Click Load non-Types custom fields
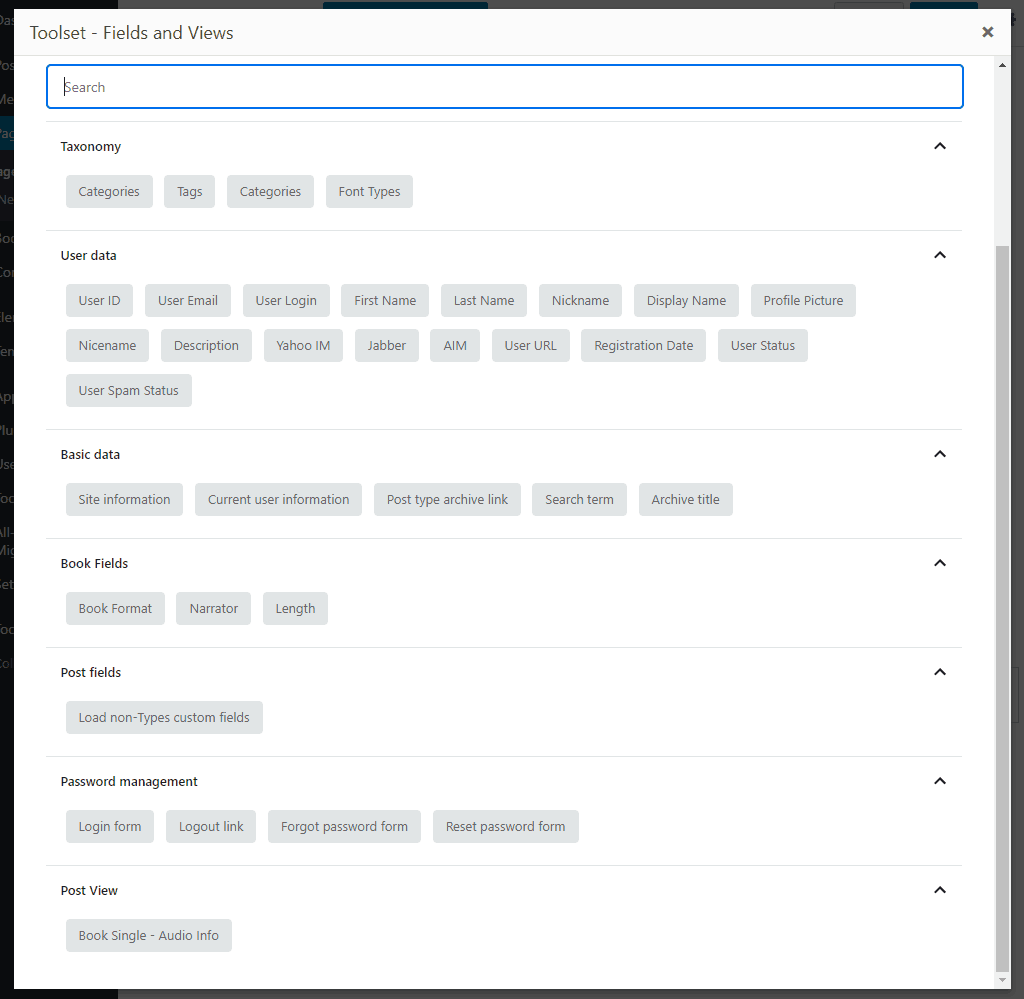1024x999 pixels. pyautogui.click(x=164, y=717)
